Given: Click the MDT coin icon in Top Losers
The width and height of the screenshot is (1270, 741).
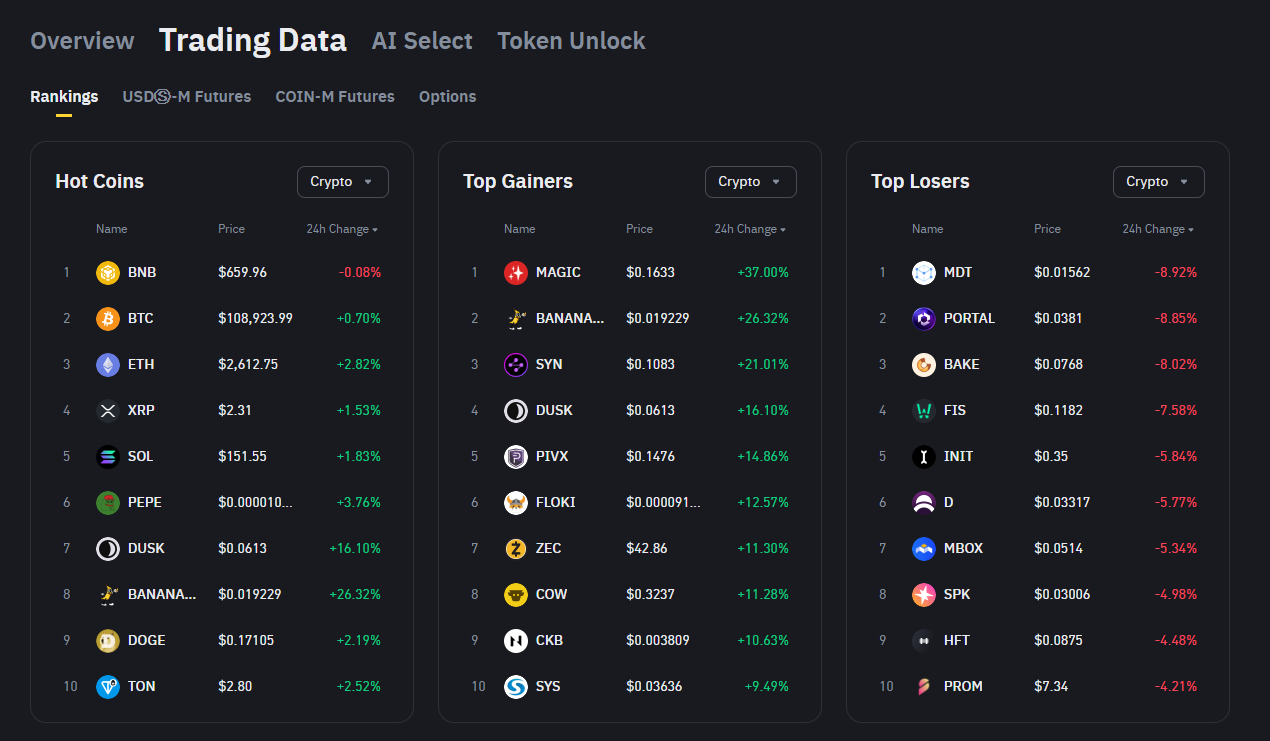Looking at the screenshot, I should coord(924,272).
